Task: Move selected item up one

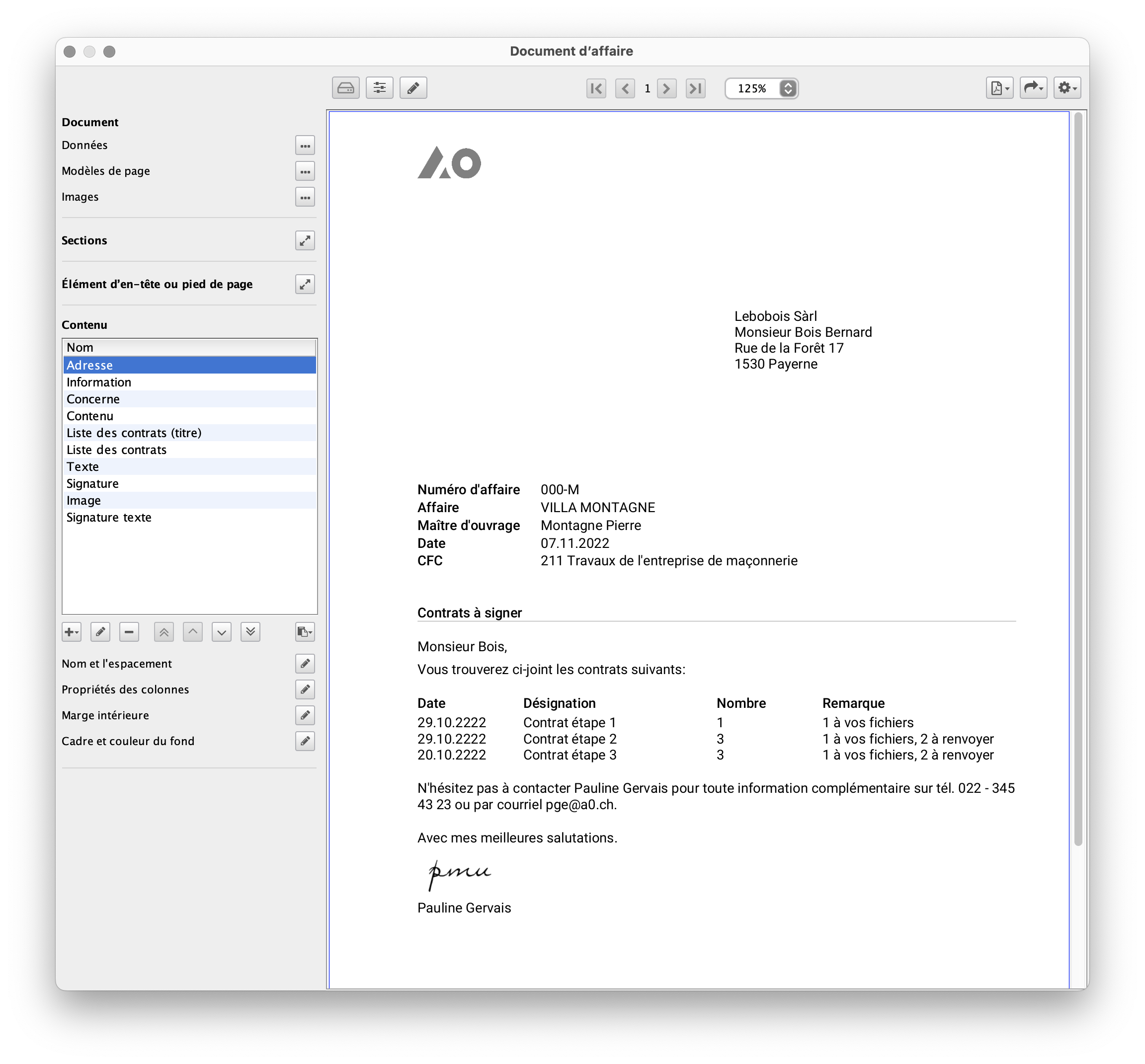Action: point(193,632)
